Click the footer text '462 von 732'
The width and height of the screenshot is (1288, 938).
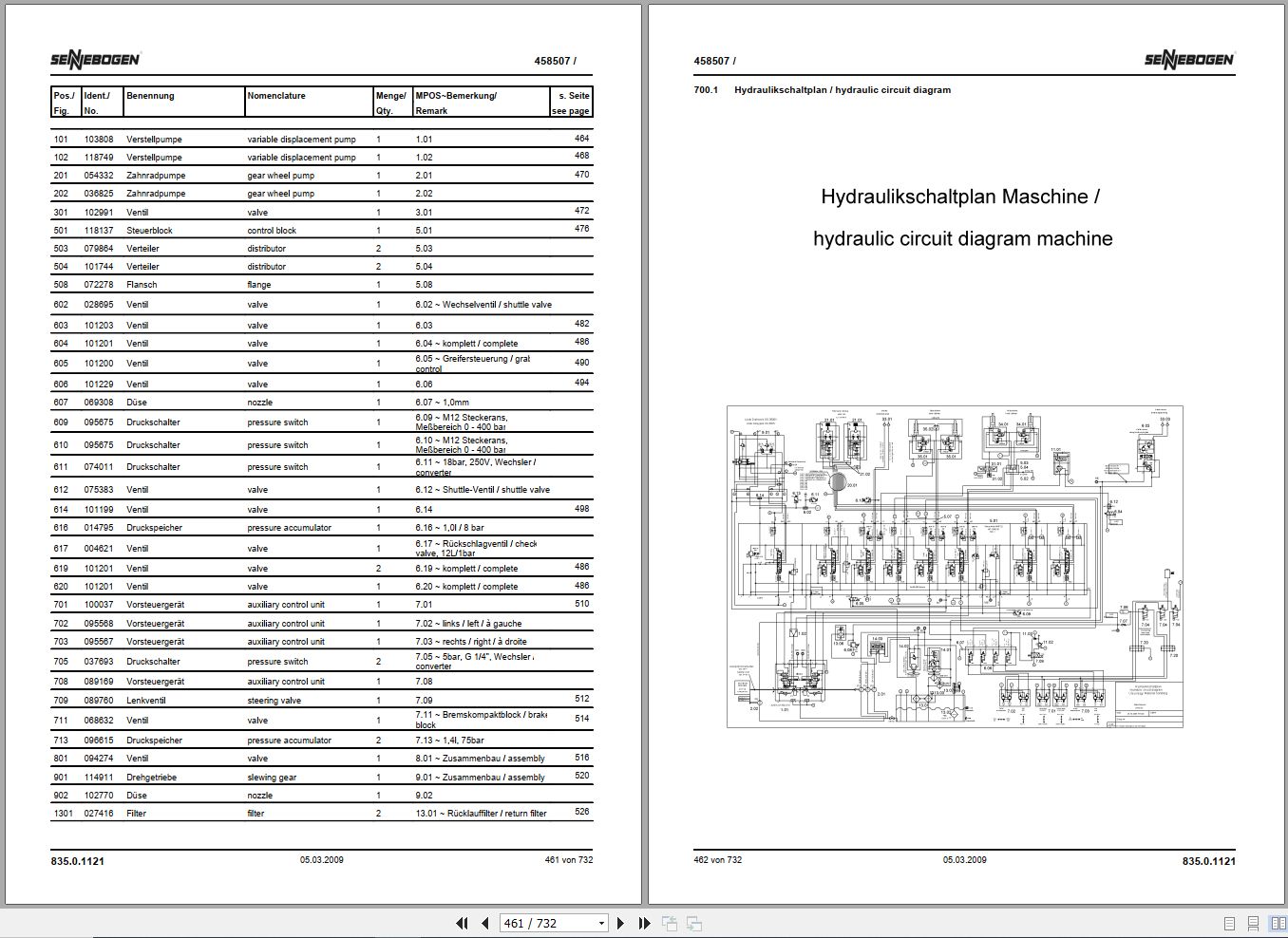(718, 860)
